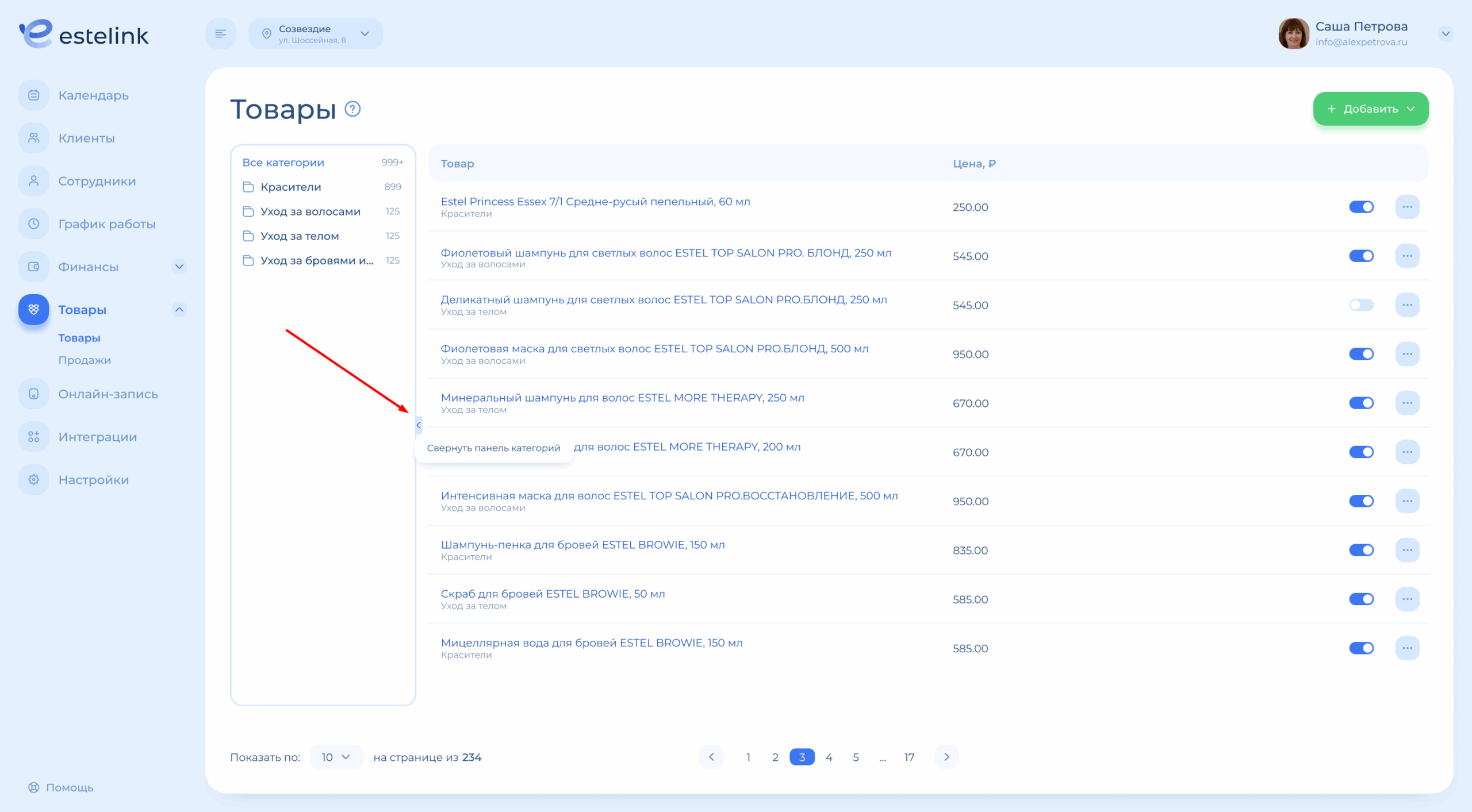
Task: Open more options for Фиолетовый шампунь row
Action: (x=1407, y=256)
